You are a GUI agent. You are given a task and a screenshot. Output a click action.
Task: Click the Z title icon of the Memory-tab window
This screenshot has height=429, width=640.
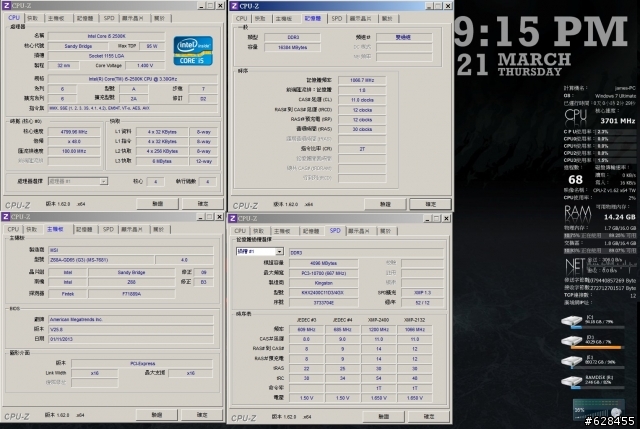click(234, 6)
